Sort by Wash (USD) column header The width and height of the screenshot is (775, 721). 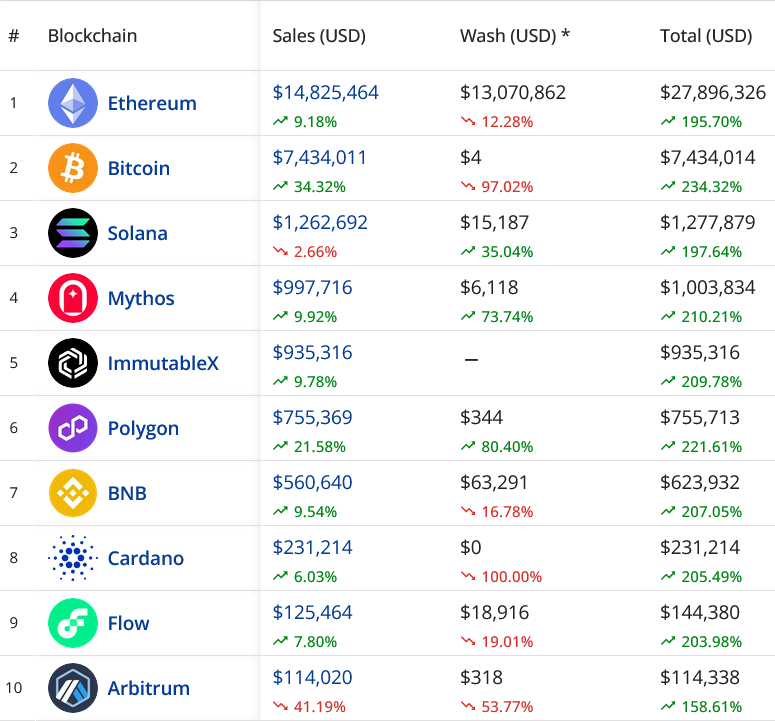point(514,36)
